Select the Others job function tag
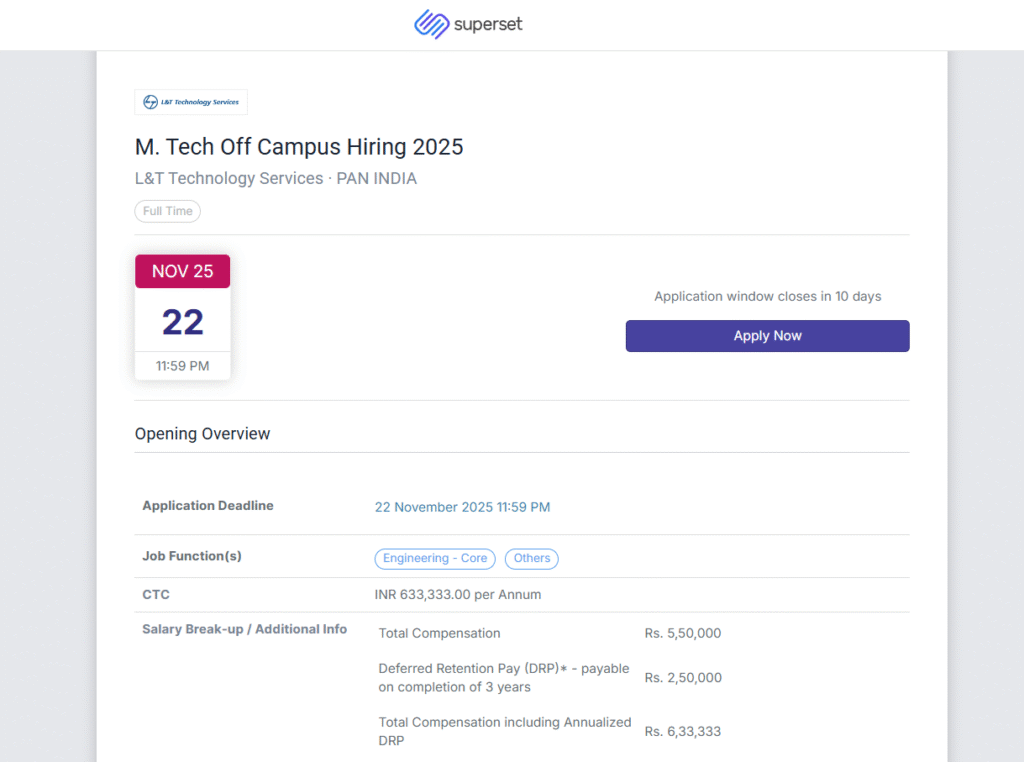 pos(531,559)
